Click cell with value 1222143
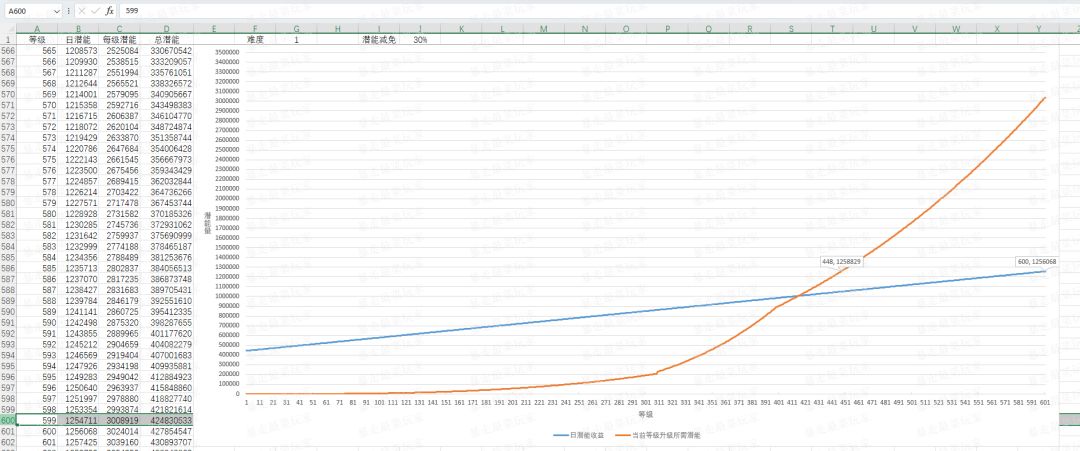Image resolution: width=1080 pixels, height=451 pixels. click(78, 159)
